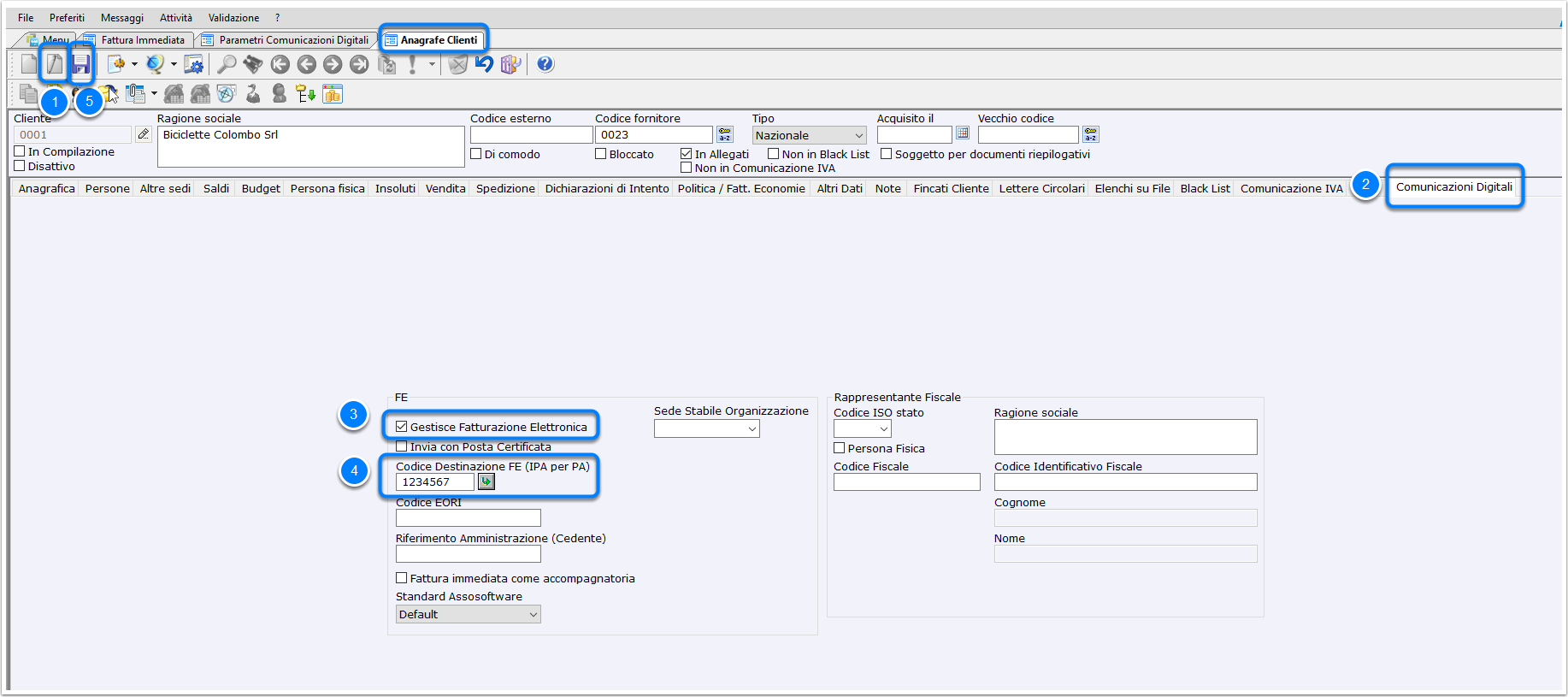Open the Validazione menu

(x=233, y=18)
